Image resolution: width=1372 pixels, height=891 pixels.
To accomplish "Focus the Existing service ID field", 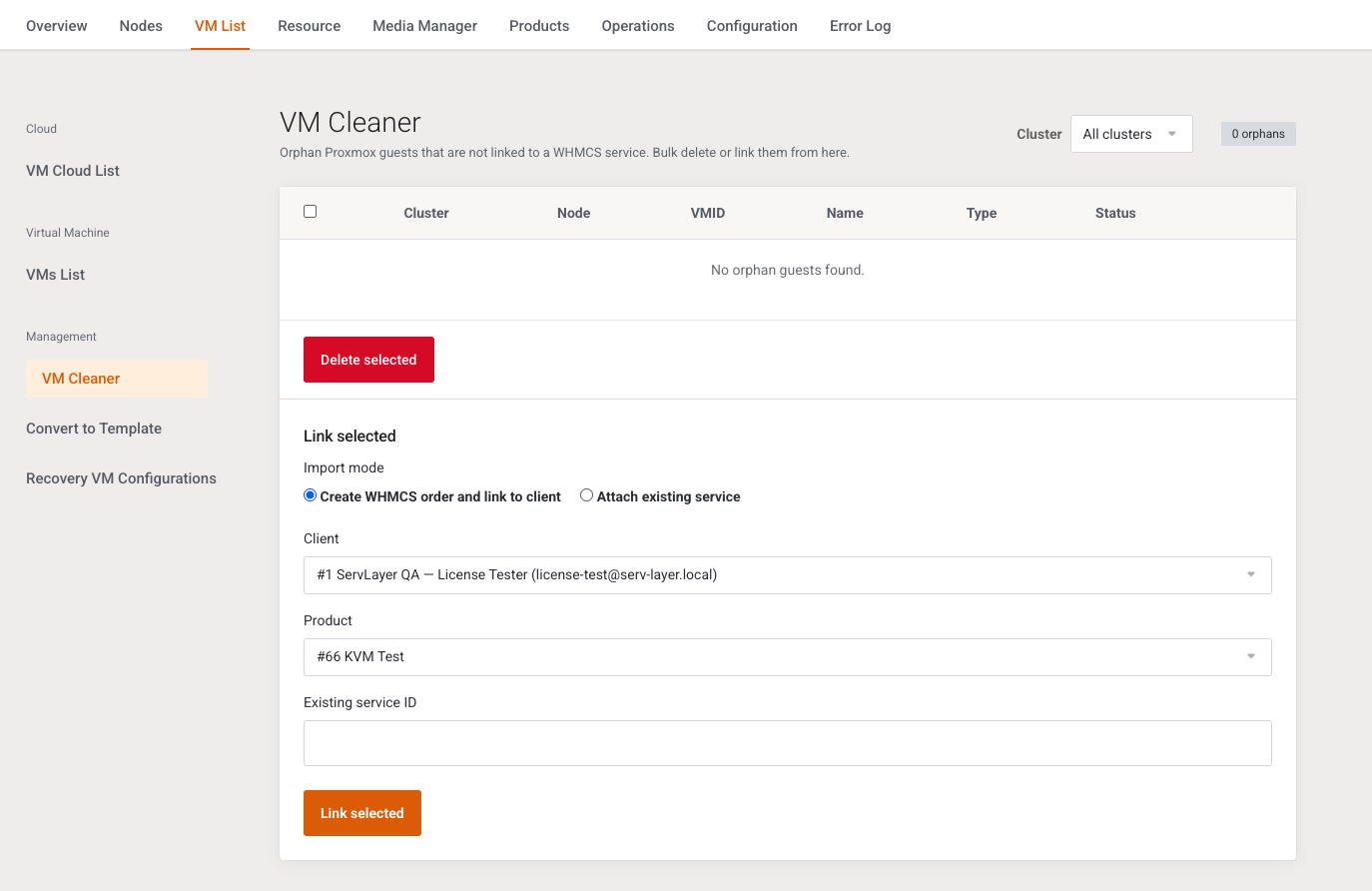I will click(787, 743).
